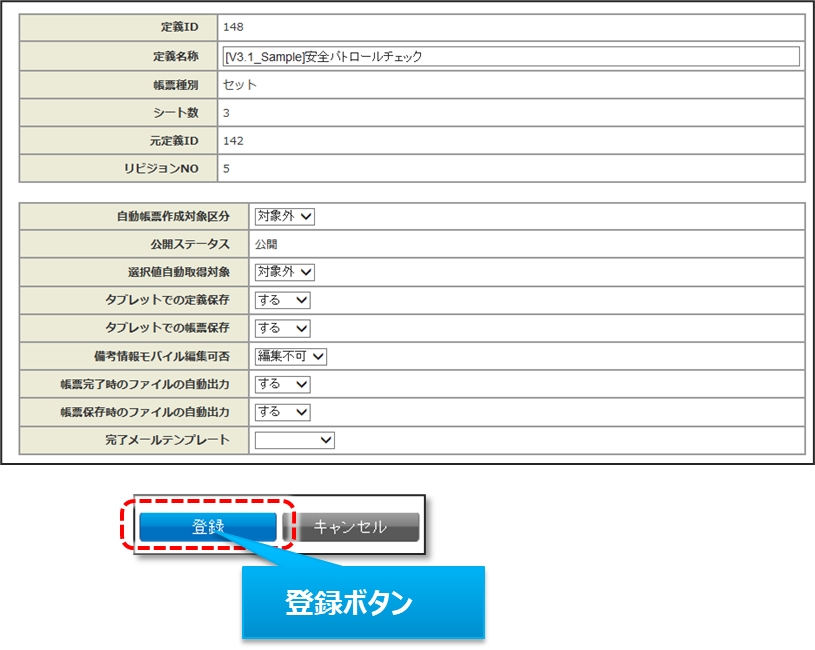This screenshot has width=815, height=650.
Task: Open the 選択値自動取得対象 dropdown
Action: [x=284, y=272]
